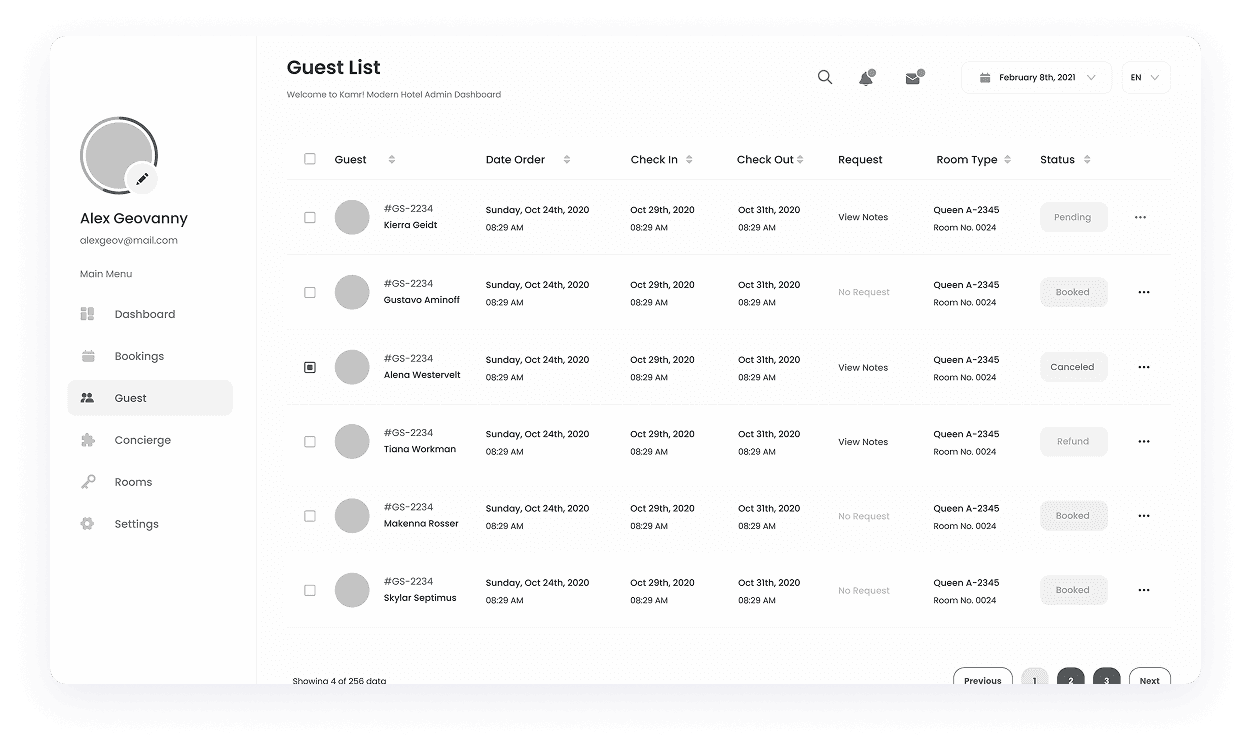Image resolution: width=1251 pixels, height=748 pixels.
Task: View Notes for Kierra Geidt
Action: coord(862,217)
